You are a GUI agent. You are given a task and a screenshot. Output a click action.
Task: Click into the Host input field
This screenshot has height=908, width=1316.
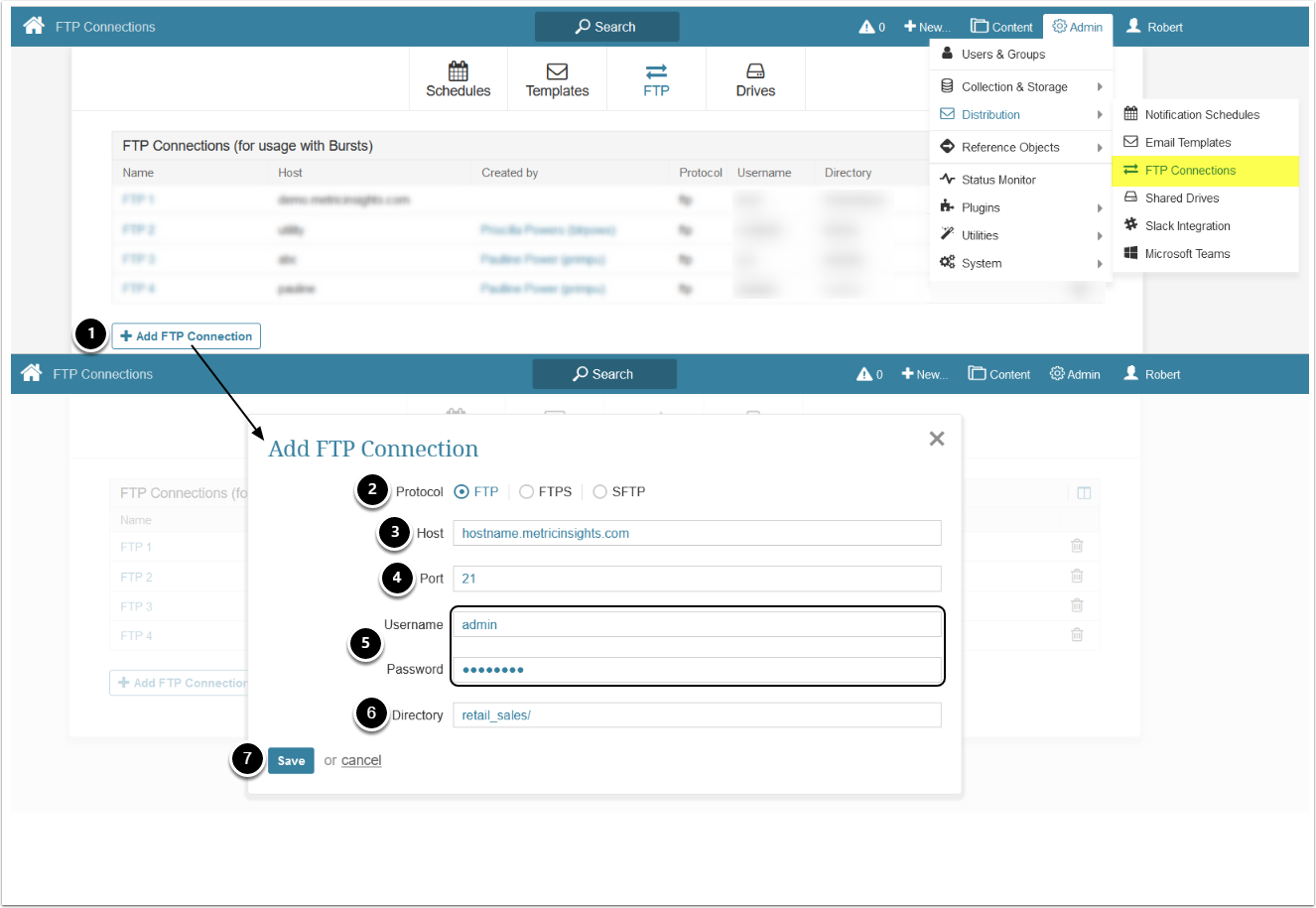tap(696, 534)
